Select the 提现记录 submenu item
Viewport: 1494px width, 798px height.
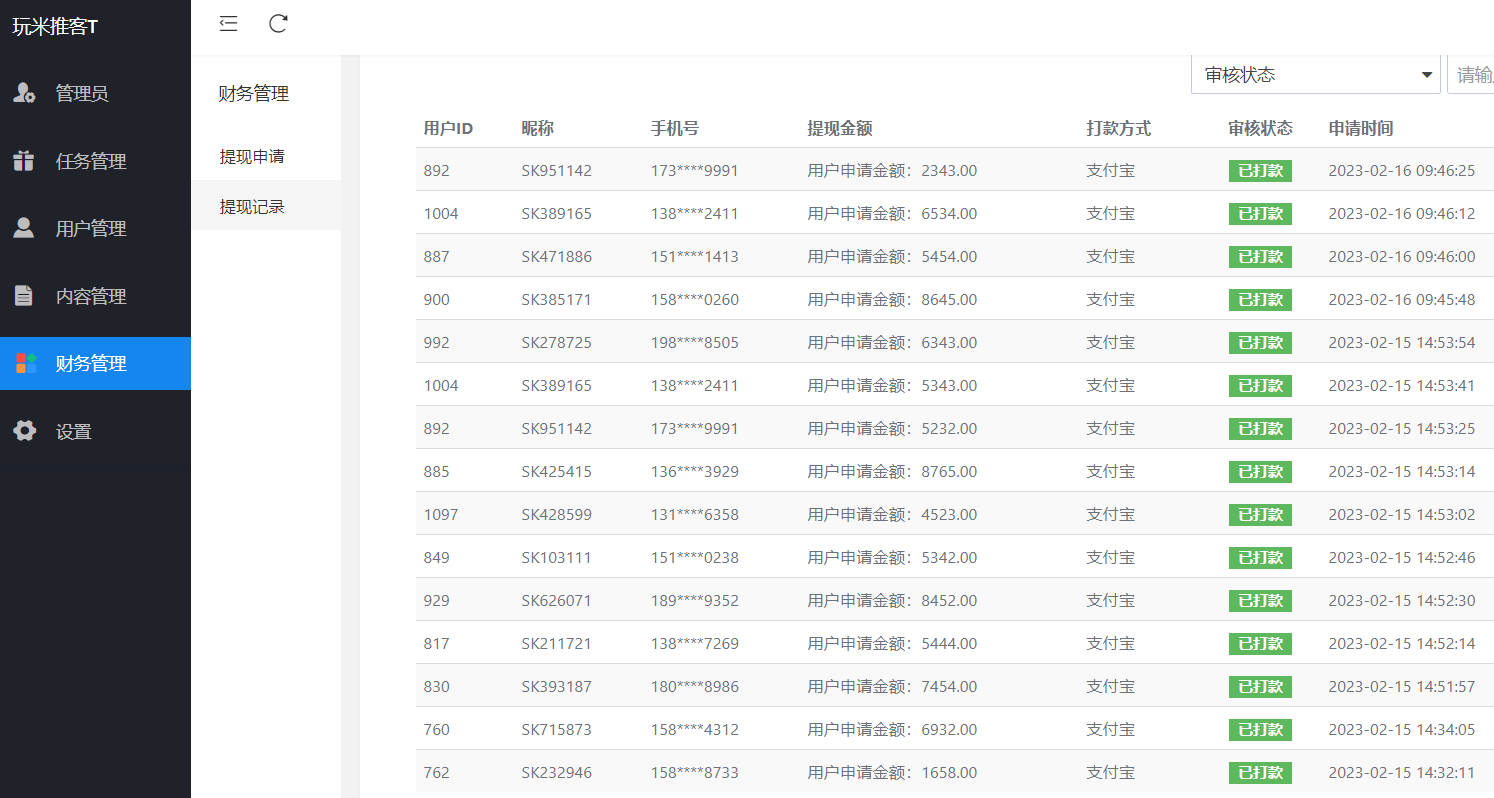coord(252,206)
